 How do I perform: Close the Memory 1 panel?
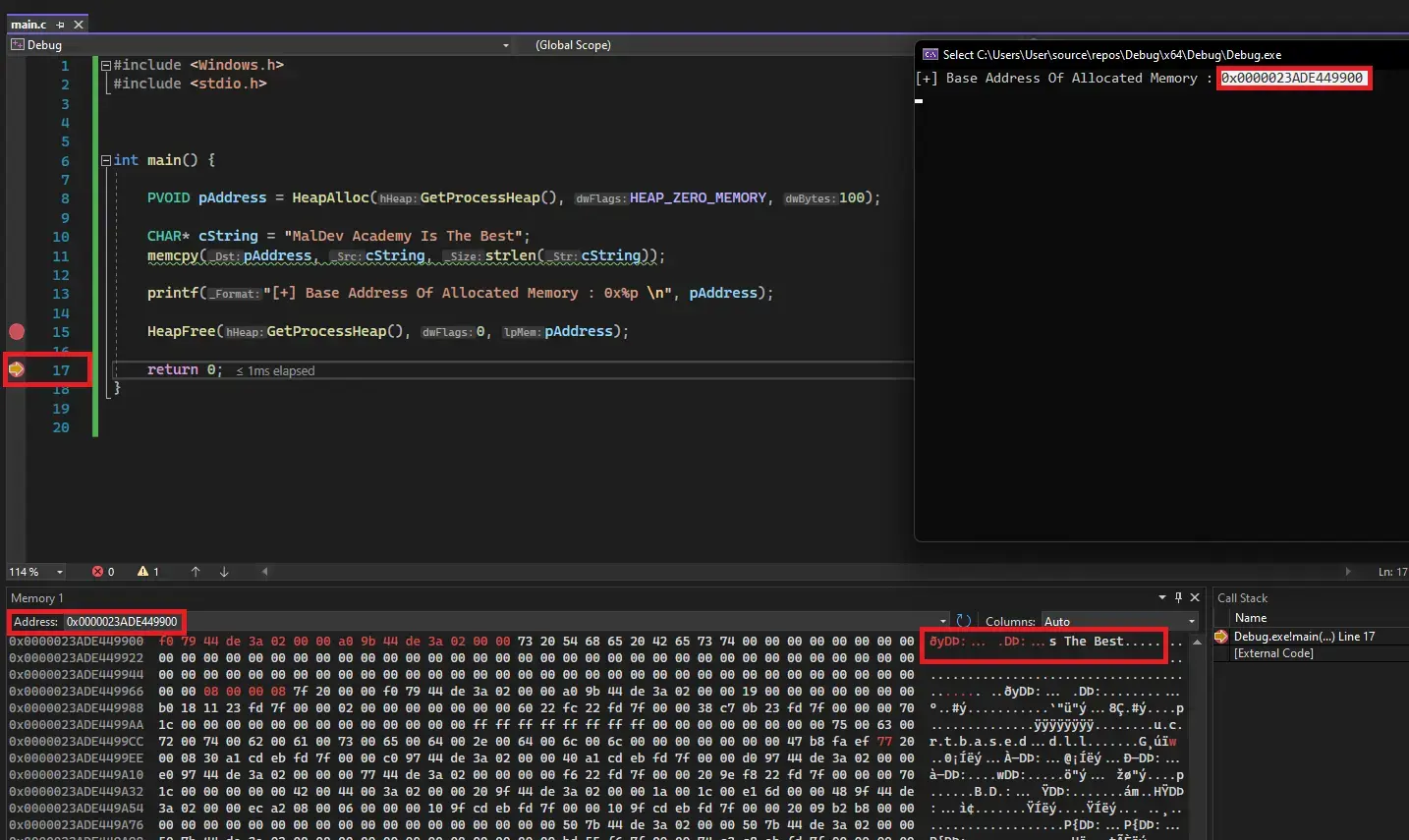(1195, 597)
